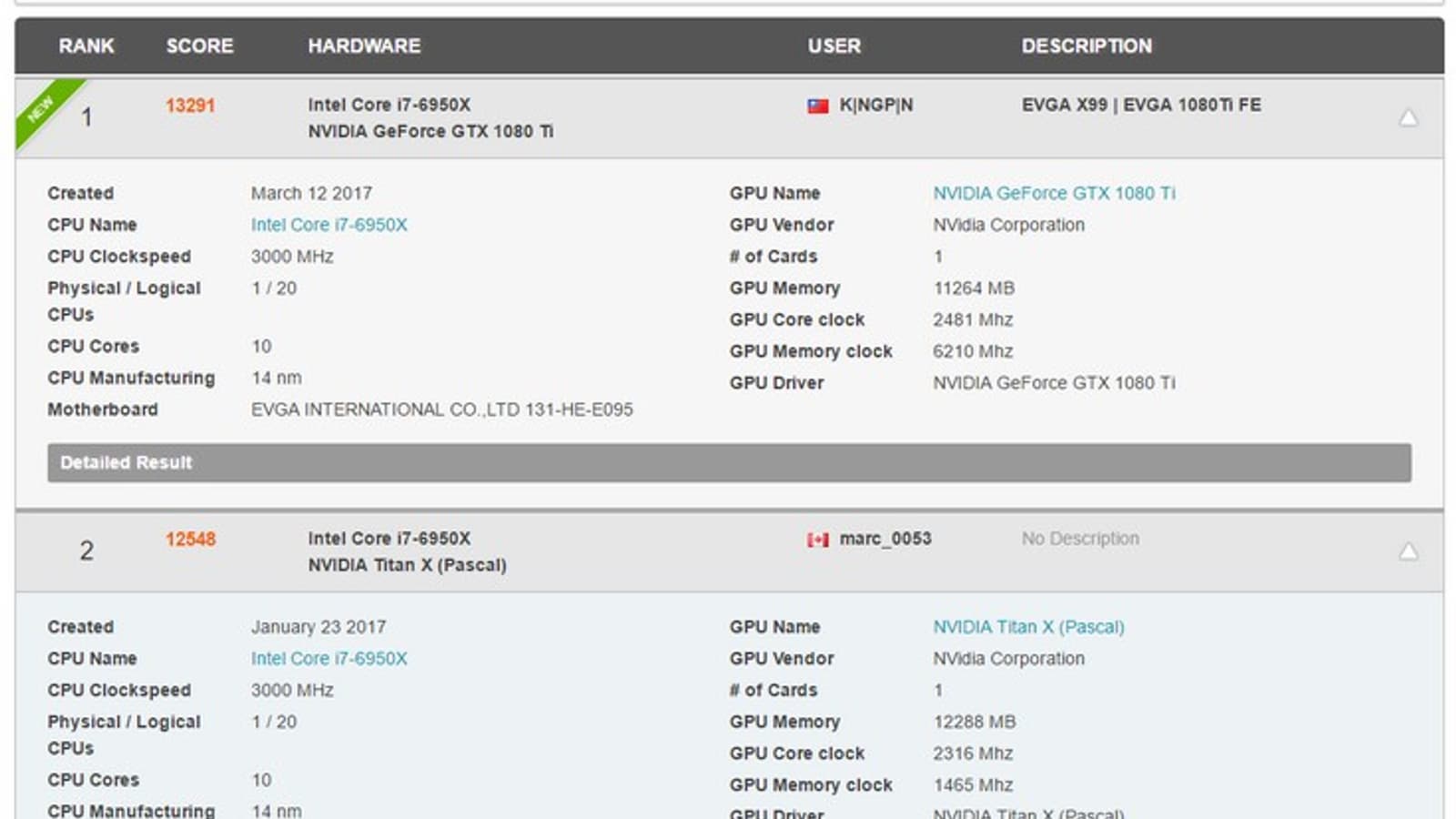
Task: Open score 13291 result
Action: (190, 106)
